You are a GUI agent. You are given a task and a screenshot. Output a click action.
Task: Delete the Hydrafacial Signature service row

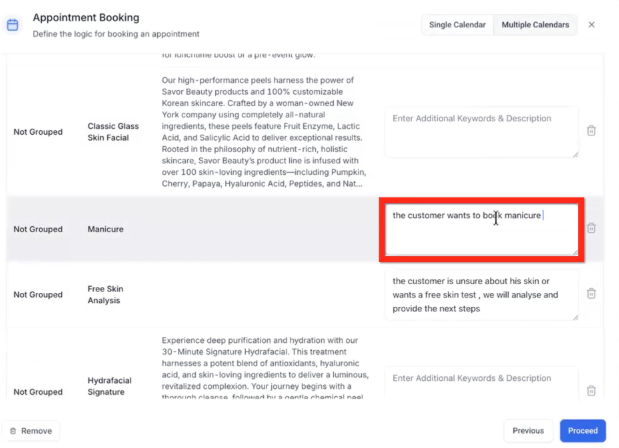591,391
